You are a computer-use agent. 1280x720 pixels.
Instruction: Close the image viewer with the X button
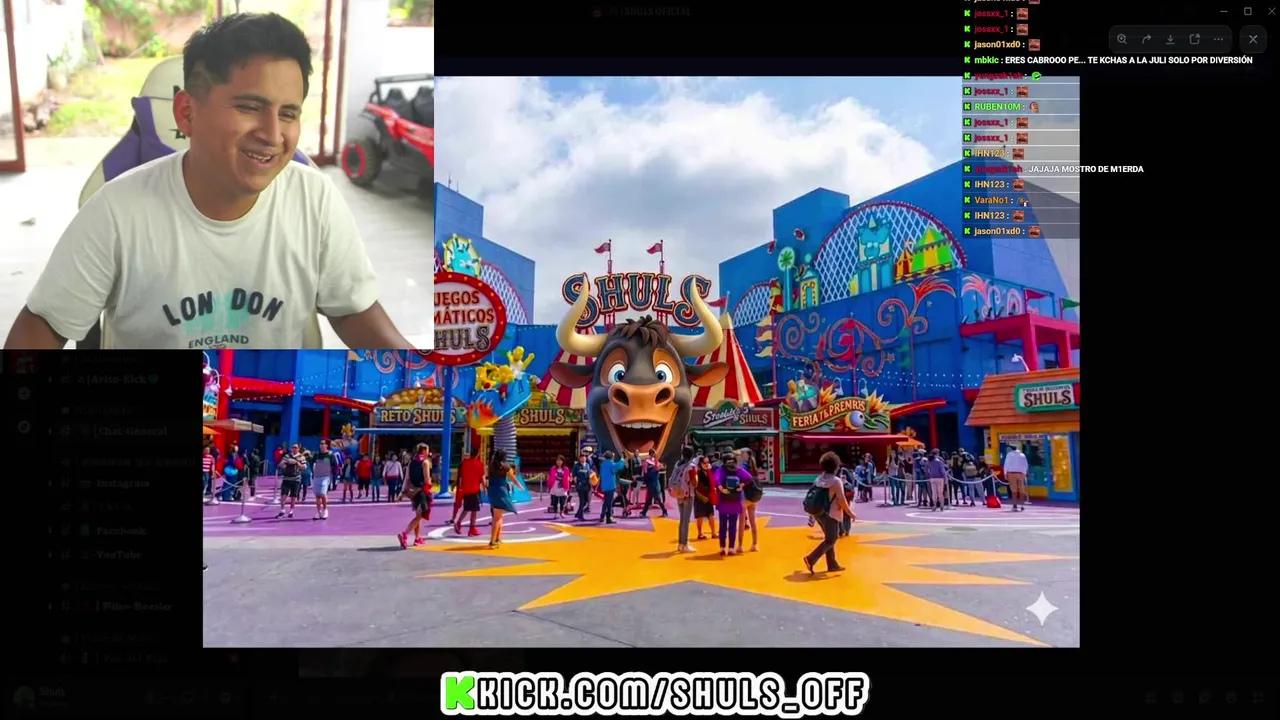tap(1253, 39)
